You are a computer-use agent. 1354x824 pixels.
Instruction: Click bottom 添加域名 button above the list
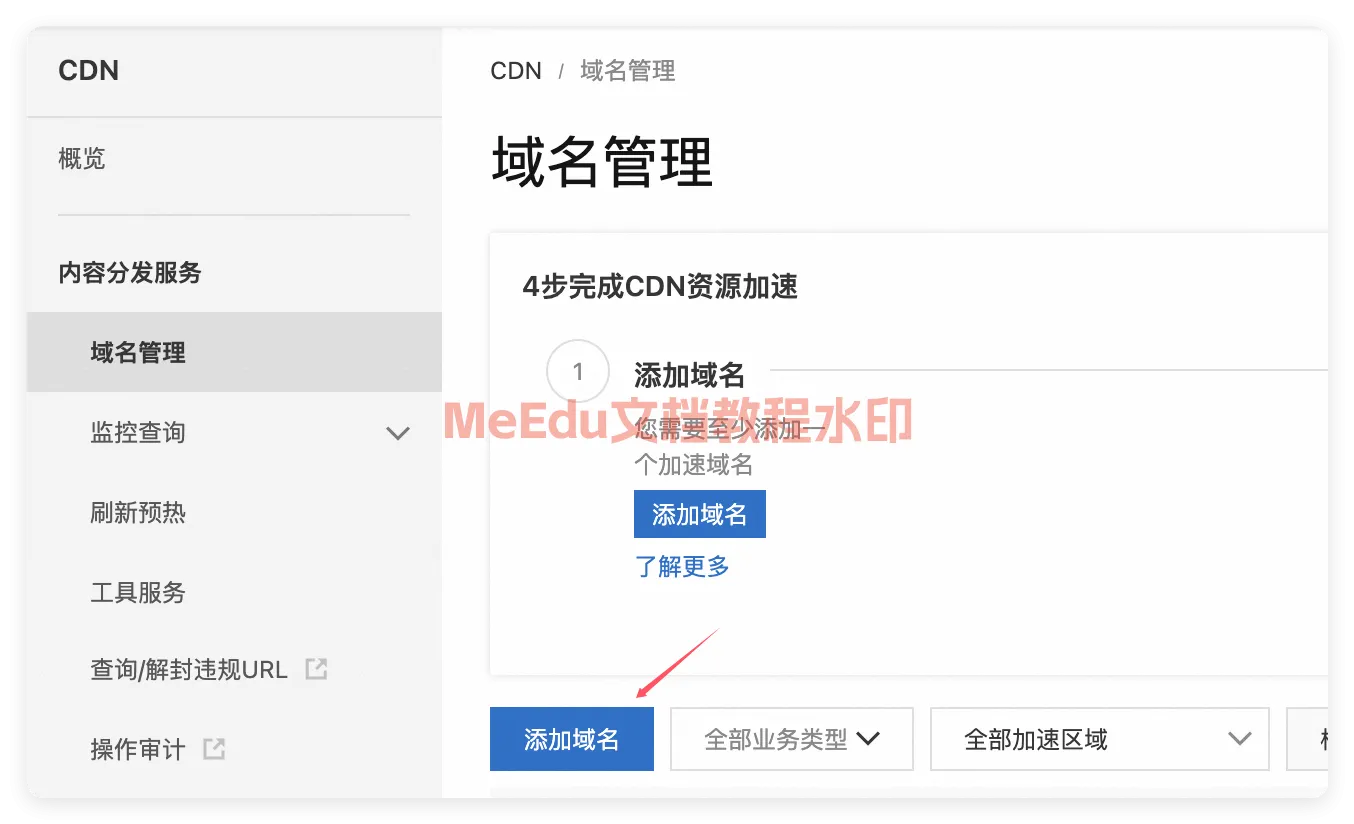[572, 739]
